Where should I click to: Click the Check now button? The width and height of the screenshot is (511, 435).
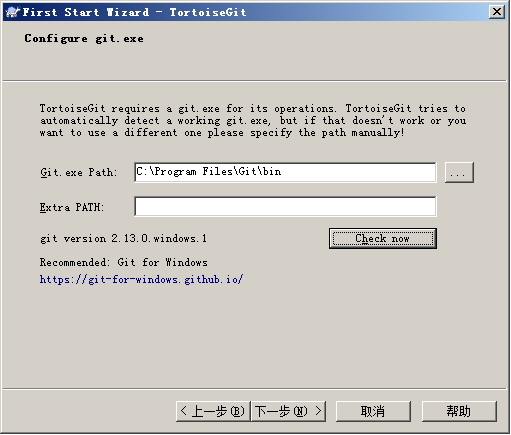pyautogui.click(x=383, y=239)
